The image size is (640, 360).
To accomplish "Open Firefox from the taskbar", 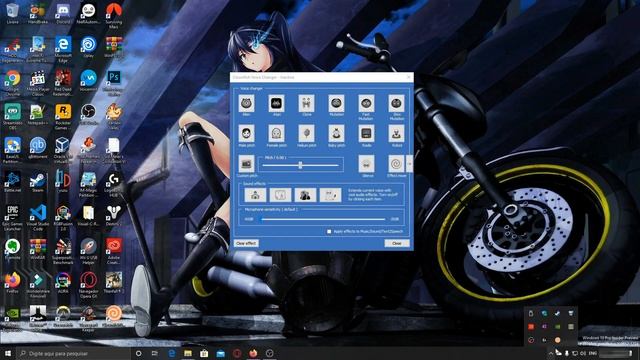I will (x=253, y=353).
